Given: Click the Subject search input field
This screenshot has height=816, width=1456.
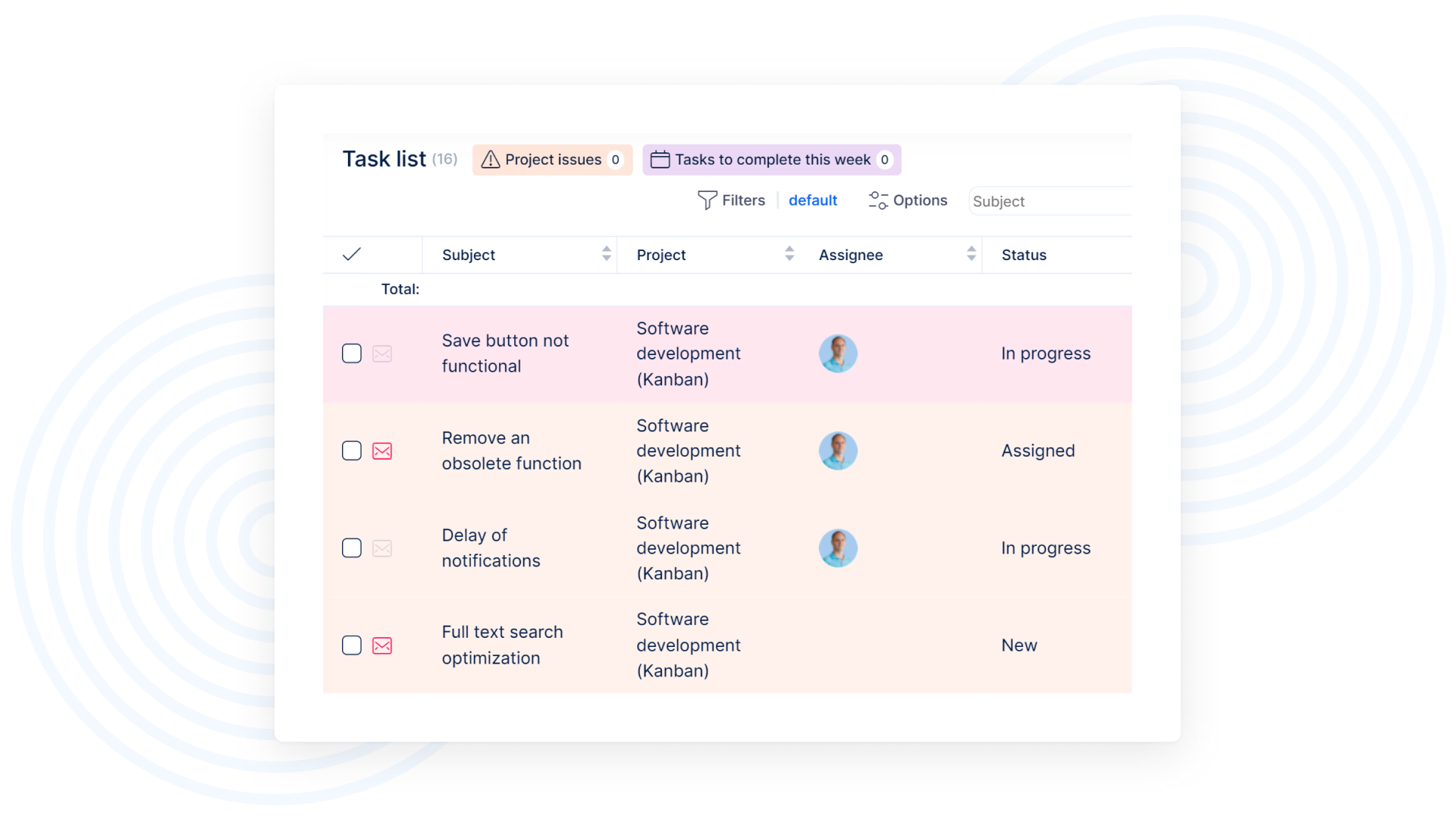Looking at the screenshot, I should (x=1050, y=201).
